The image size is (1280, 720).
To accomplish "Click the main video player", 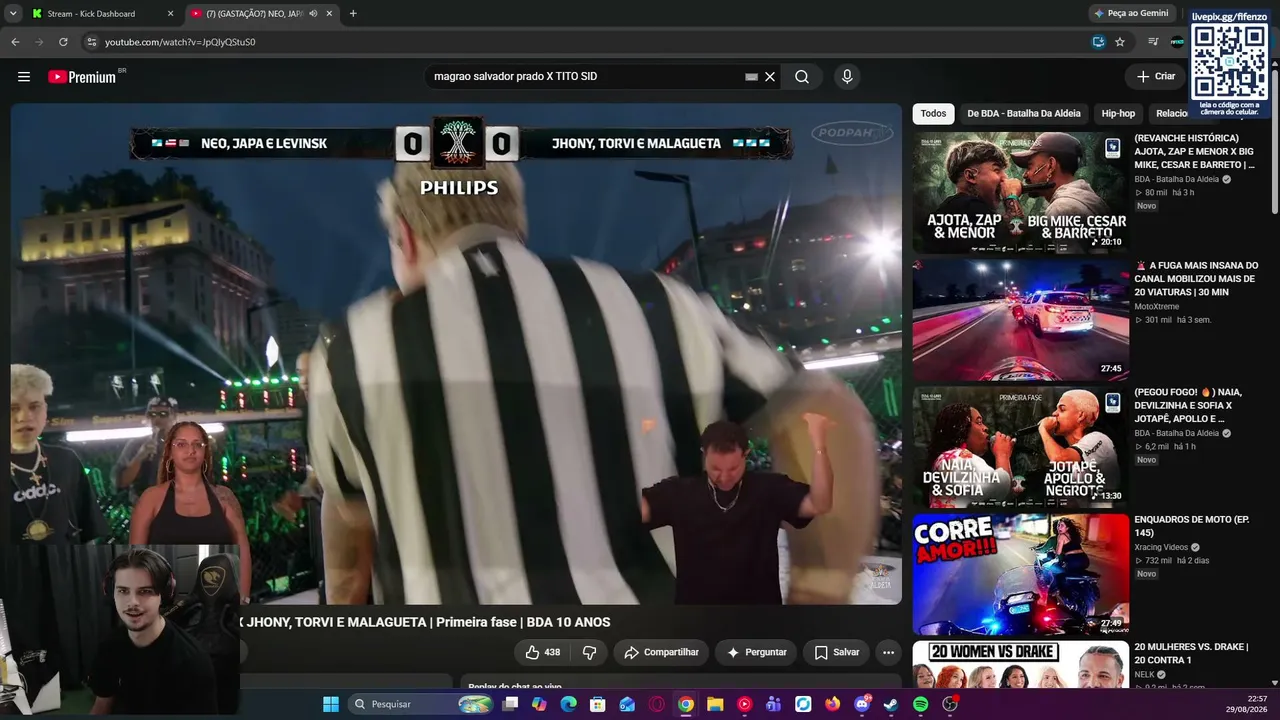I will (456, 354).
